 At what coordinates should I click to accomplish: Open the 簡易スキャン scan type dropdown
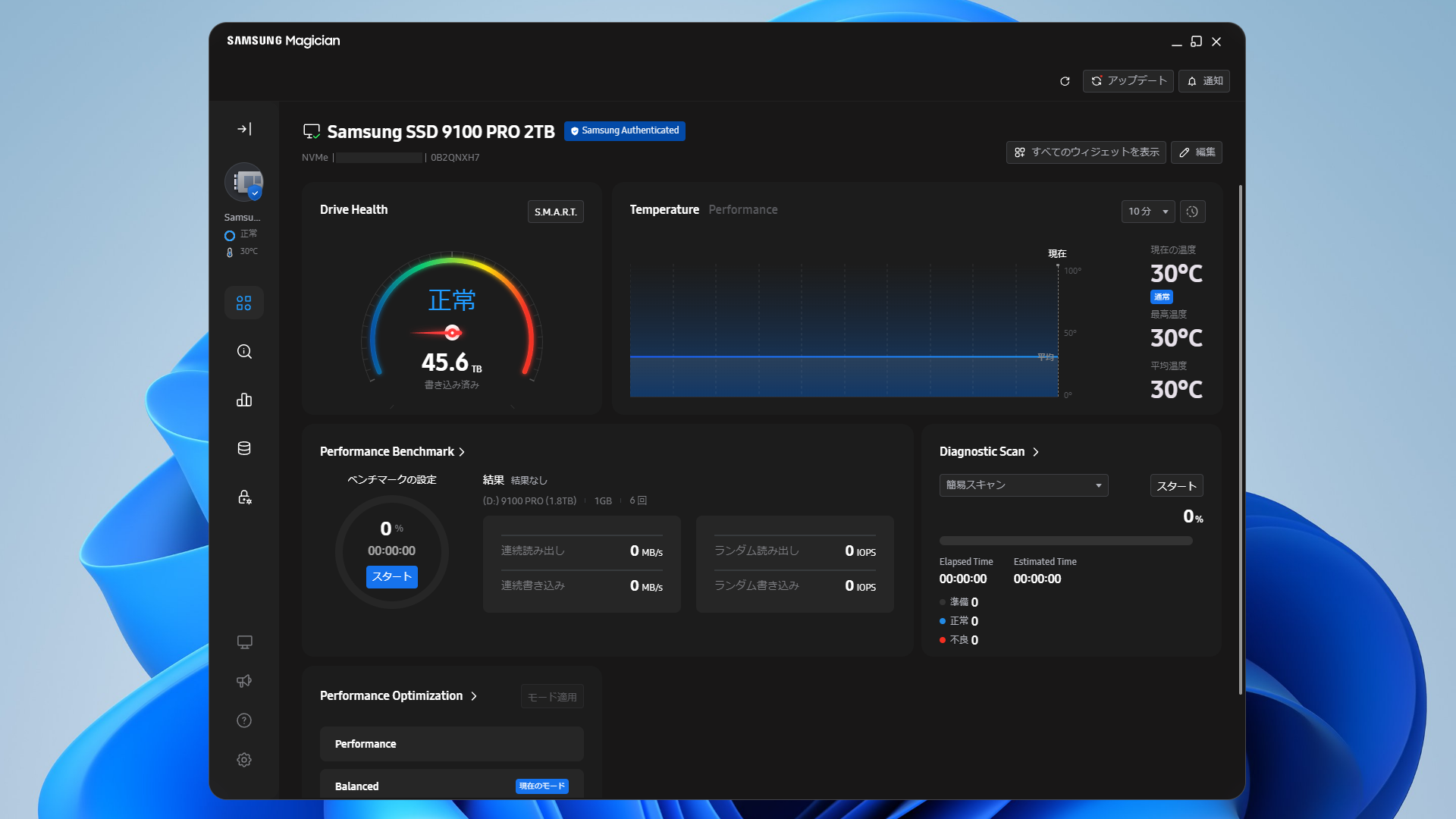pyautogui.click(x=1024, y=485)
